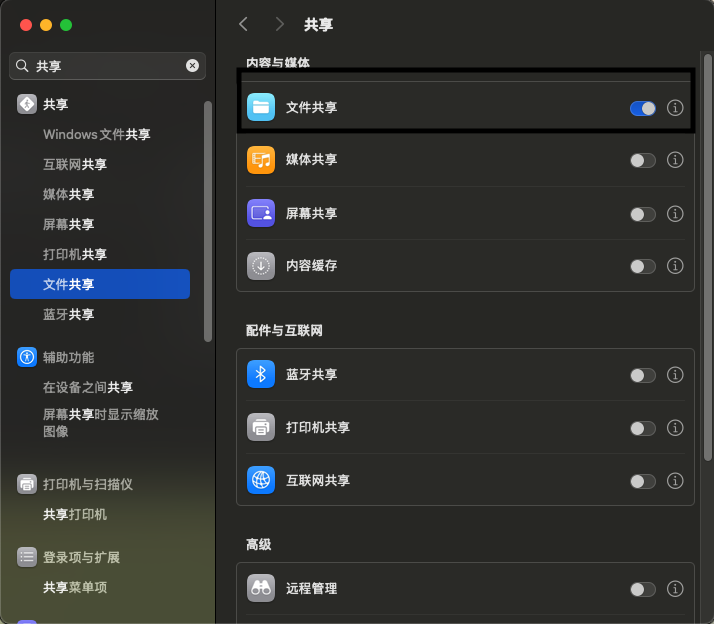Go back with the left chevron
The image size is (714, 624).
244,24
